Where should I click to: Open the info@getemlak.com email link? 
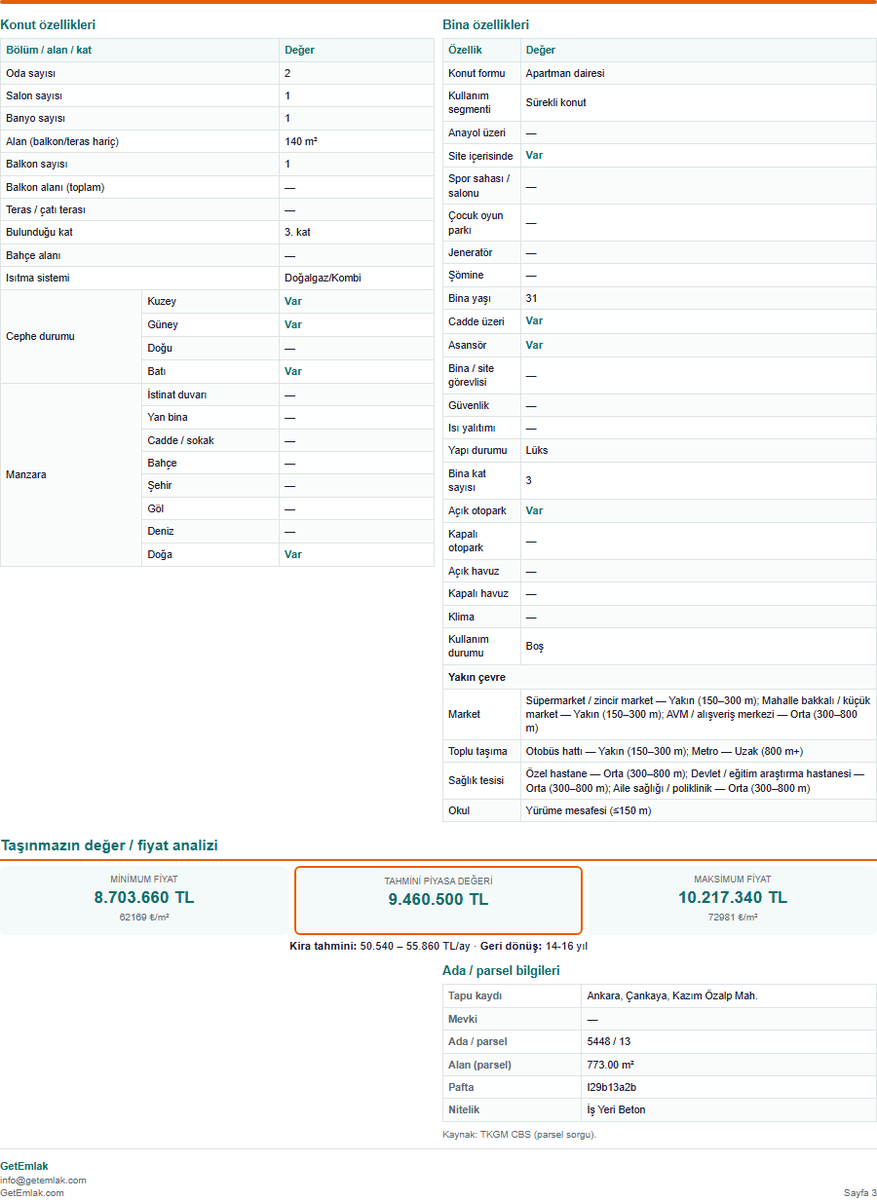coord(43,1180)
